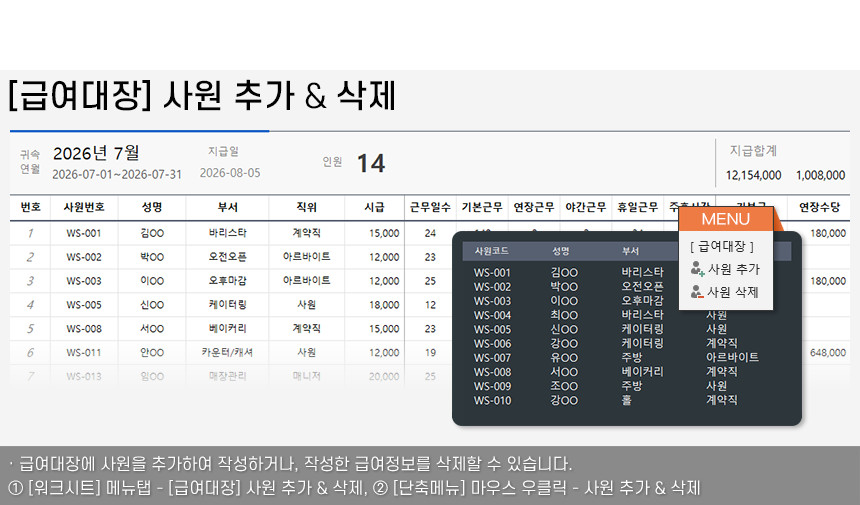Select the 사원번호 column header

pyautogui.click(x=84, y=207)
